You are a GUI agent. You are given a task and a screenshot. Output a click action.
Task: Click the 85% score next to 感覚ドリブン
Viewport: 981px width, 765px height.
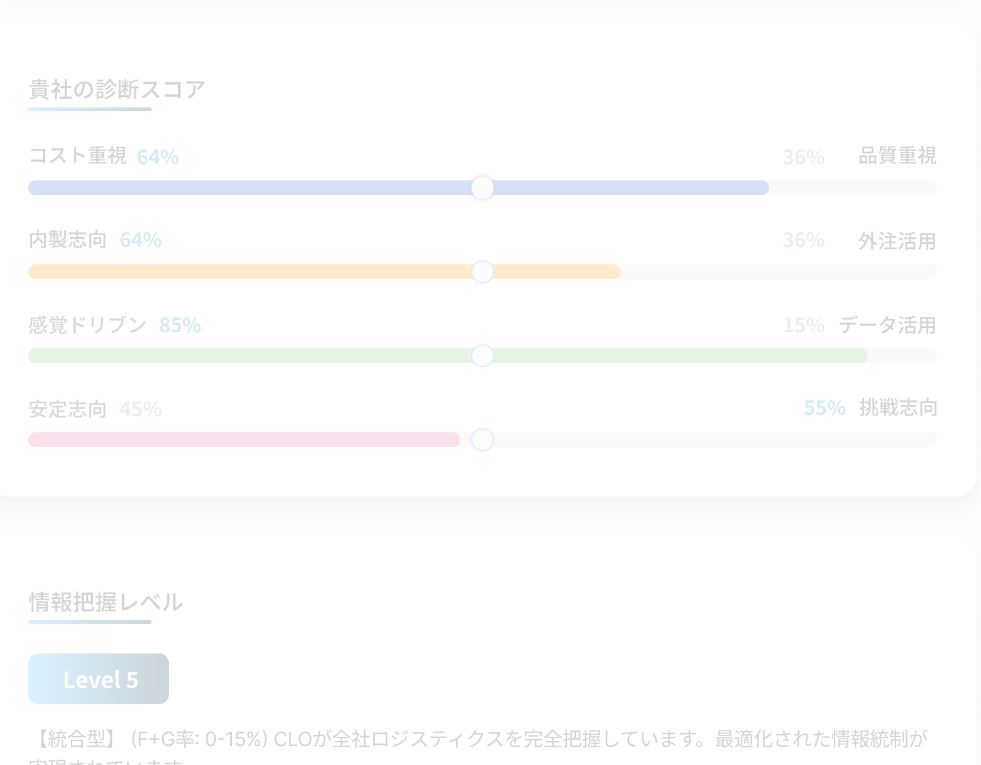pos(180,324)
